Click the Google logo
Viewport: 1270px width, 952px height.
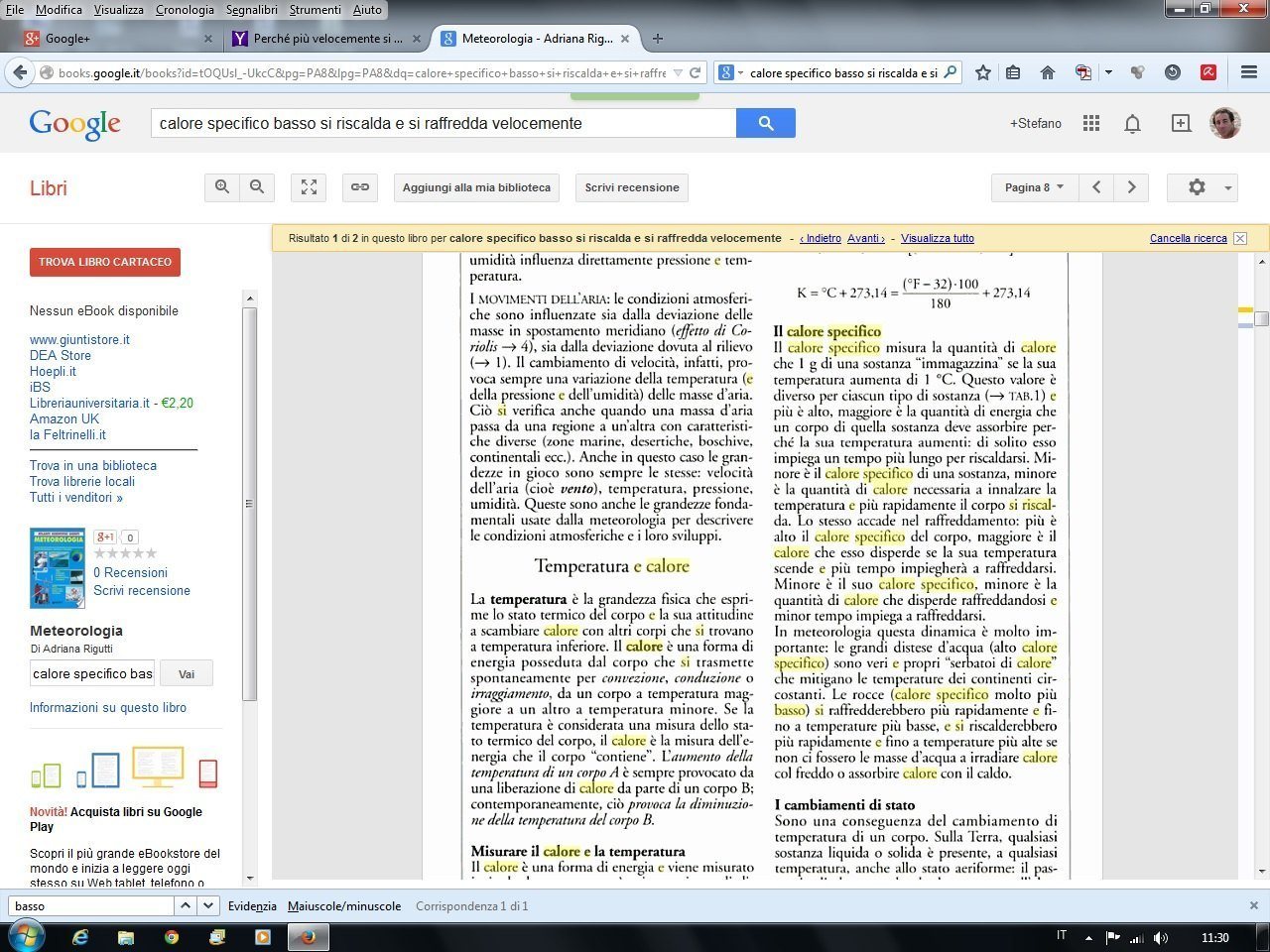[x=75, y=124]
